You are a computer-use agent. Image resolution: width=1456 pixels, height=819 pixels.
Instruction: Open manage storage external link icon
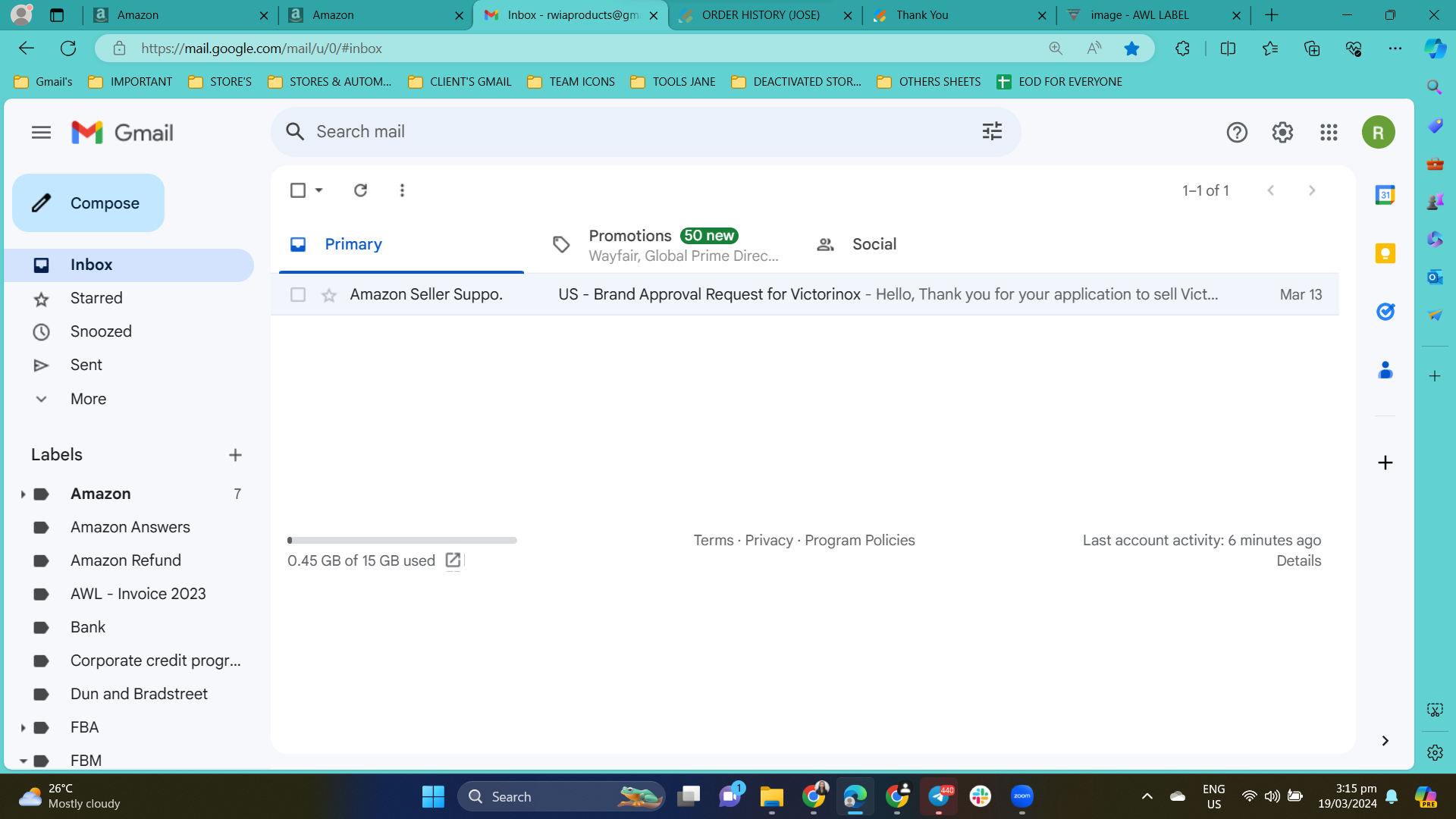pyautogui.click(x=453, y=560)
